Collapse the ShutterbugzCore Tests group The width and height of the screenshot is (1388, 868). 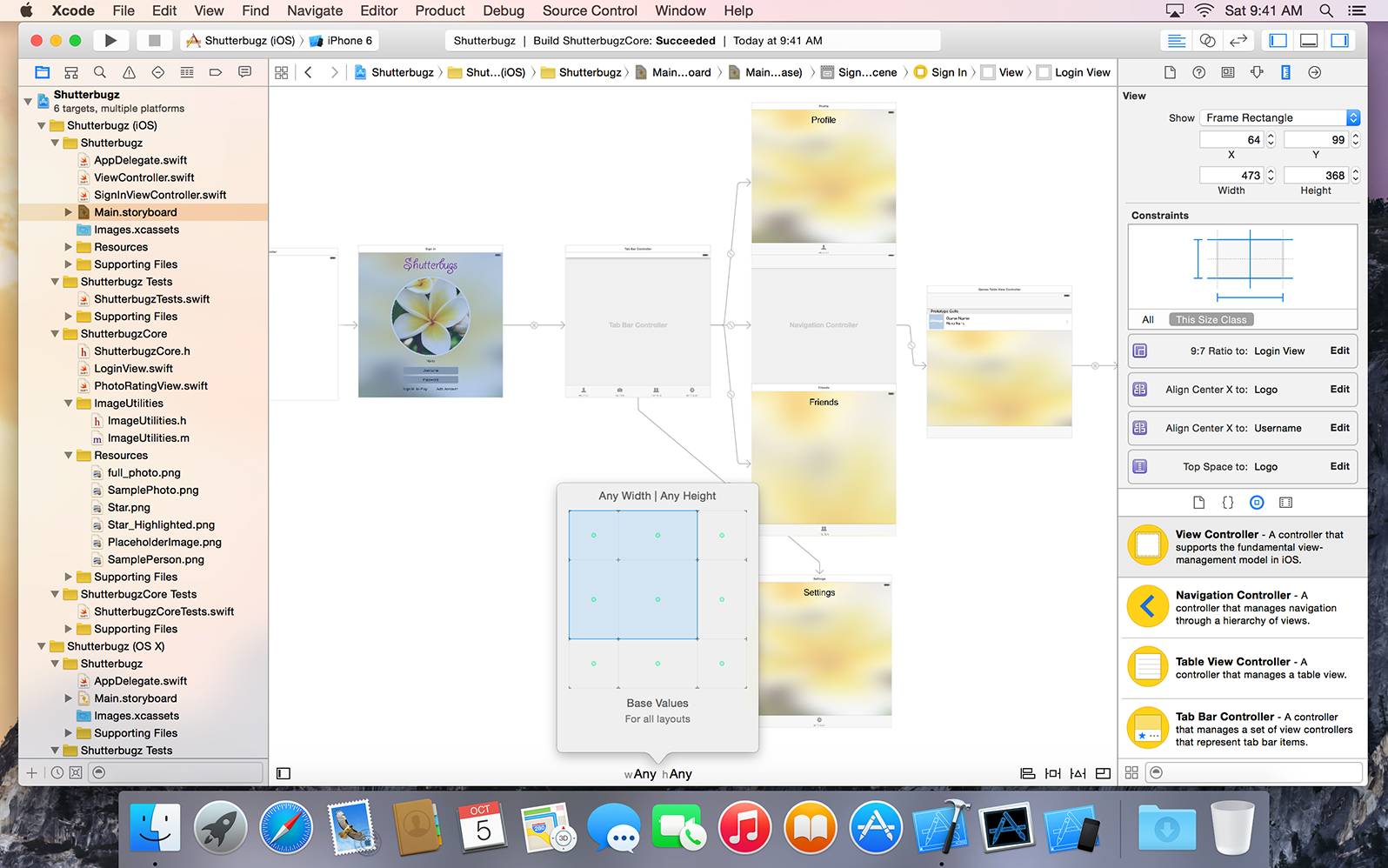(56, 594)
